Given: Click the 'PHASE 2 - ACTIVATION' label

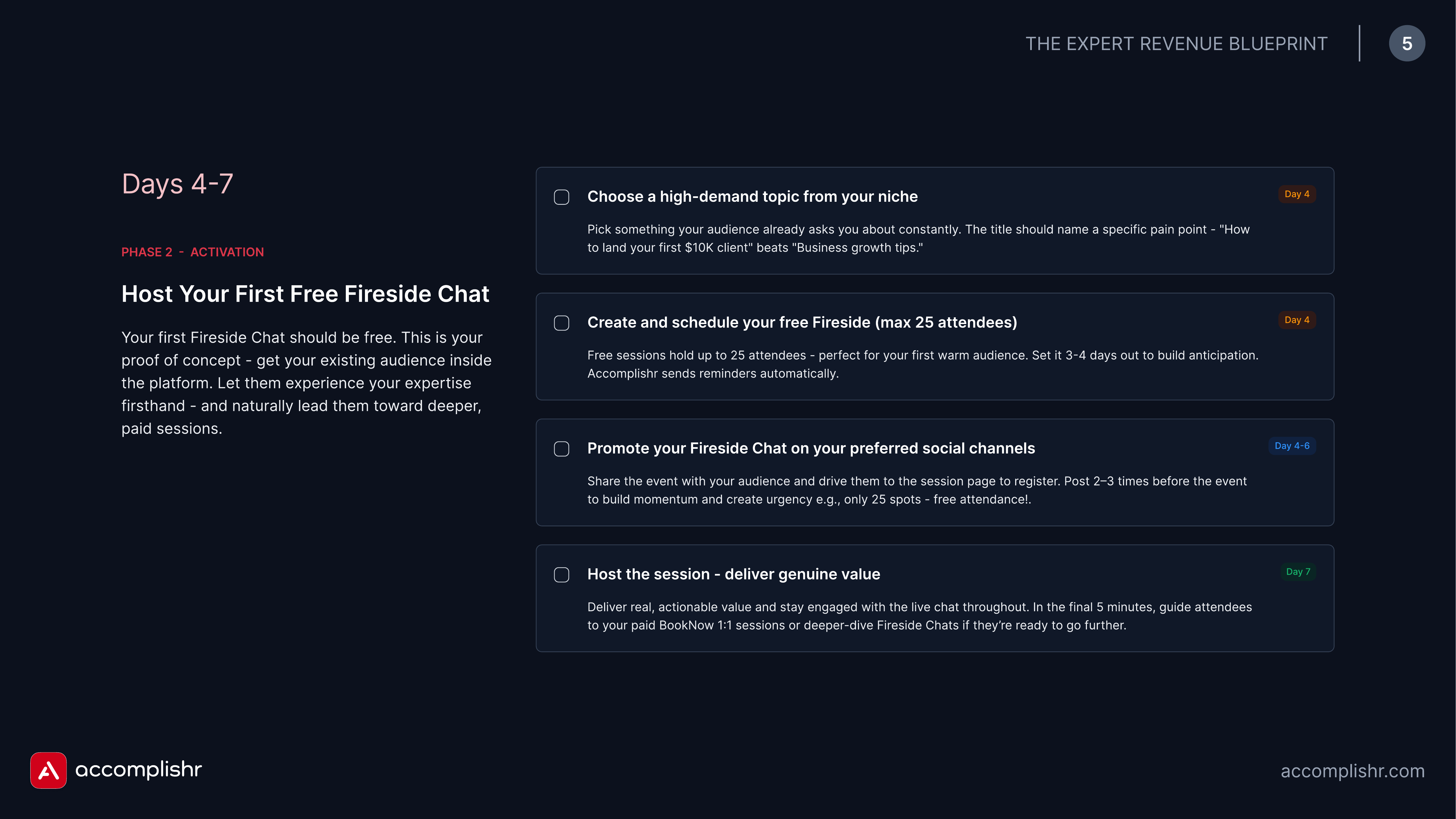Looking at the screenshot, I should pyautogui.click(x=193, y=252).
